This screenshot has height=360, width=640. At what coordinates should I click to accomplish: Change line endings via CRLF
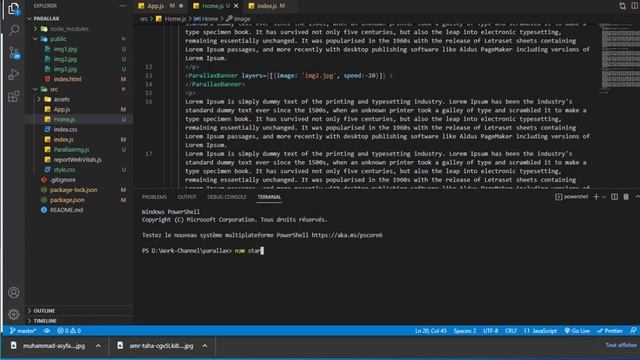511,331
